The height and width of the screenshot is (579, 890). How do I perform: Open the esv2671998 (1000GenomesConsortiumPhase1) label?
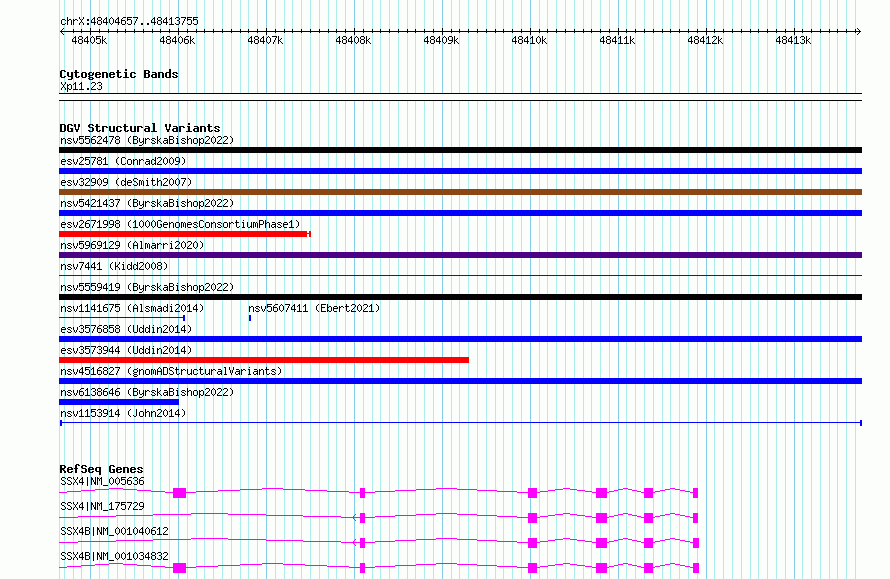point(180,224)
